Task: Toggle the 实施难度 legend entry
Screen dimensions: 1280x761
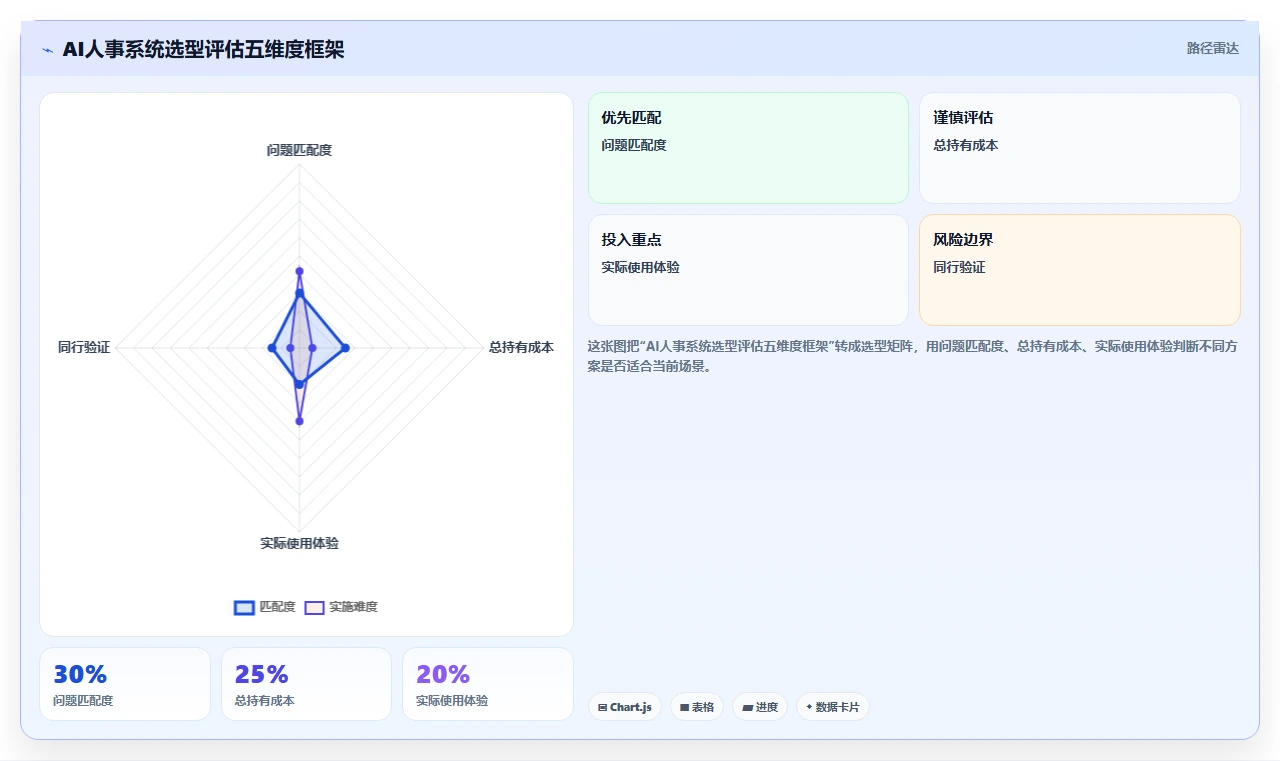Action: click(341, 607)
